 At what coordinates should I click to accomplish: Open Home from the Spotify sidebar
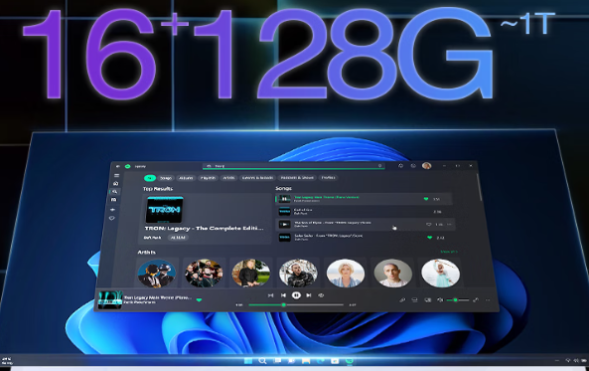point(116,183)
